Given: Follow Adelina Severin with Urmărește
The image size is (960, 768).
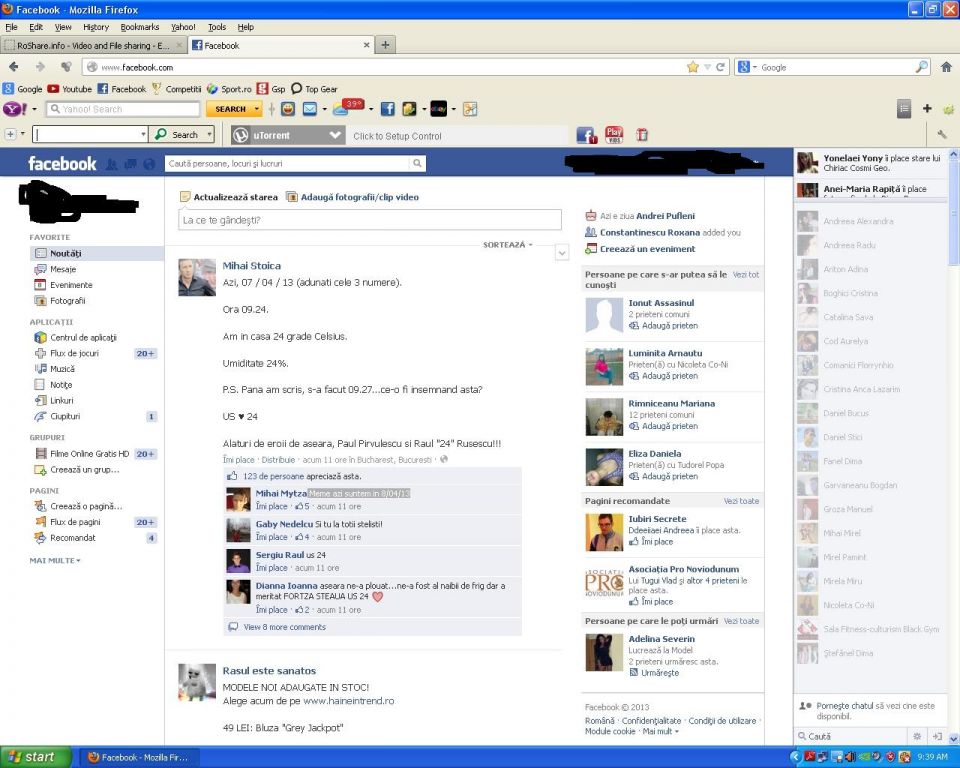Looking at the screenshot, I should pyautogui.click(x=654, y=672).
